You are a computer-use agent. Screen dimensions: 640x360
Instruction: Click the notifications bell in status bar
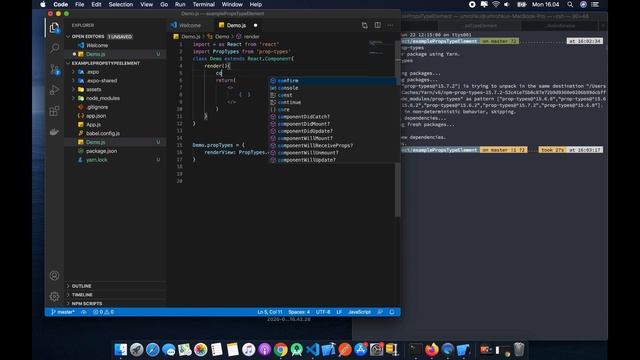[392, 312]
